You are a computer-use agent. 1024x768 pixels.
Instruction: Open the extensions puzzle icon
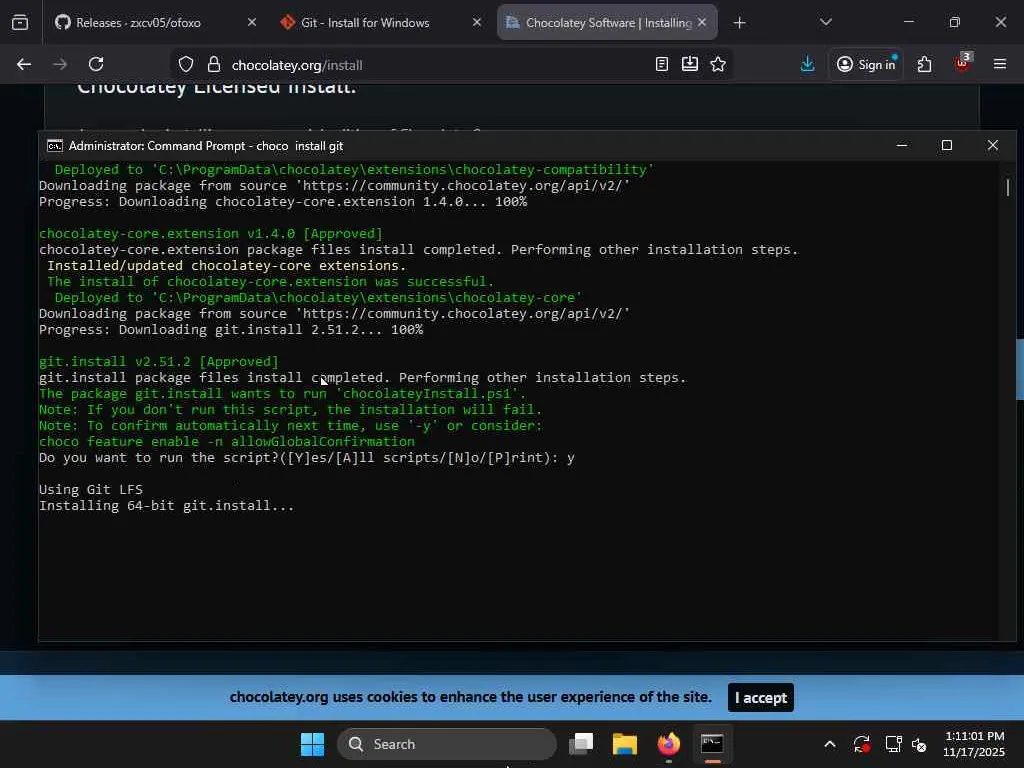coord(925,65)
